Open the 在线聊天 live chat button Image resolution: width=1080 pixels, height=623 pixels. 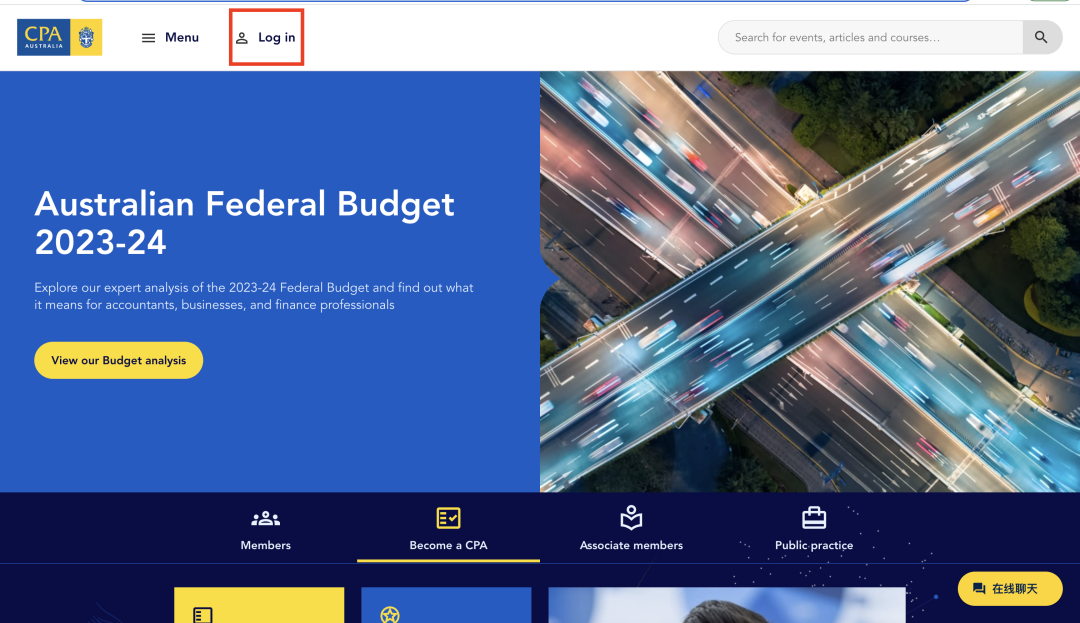(x=1010, y=589)
